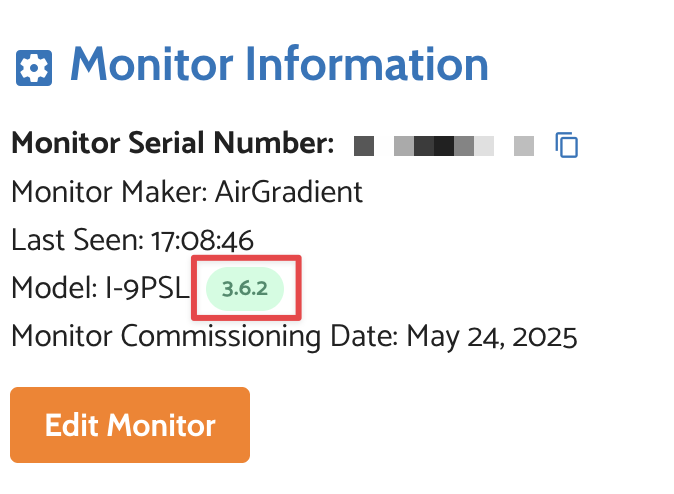Select the Monitor Serial Number label

point(172,145)
